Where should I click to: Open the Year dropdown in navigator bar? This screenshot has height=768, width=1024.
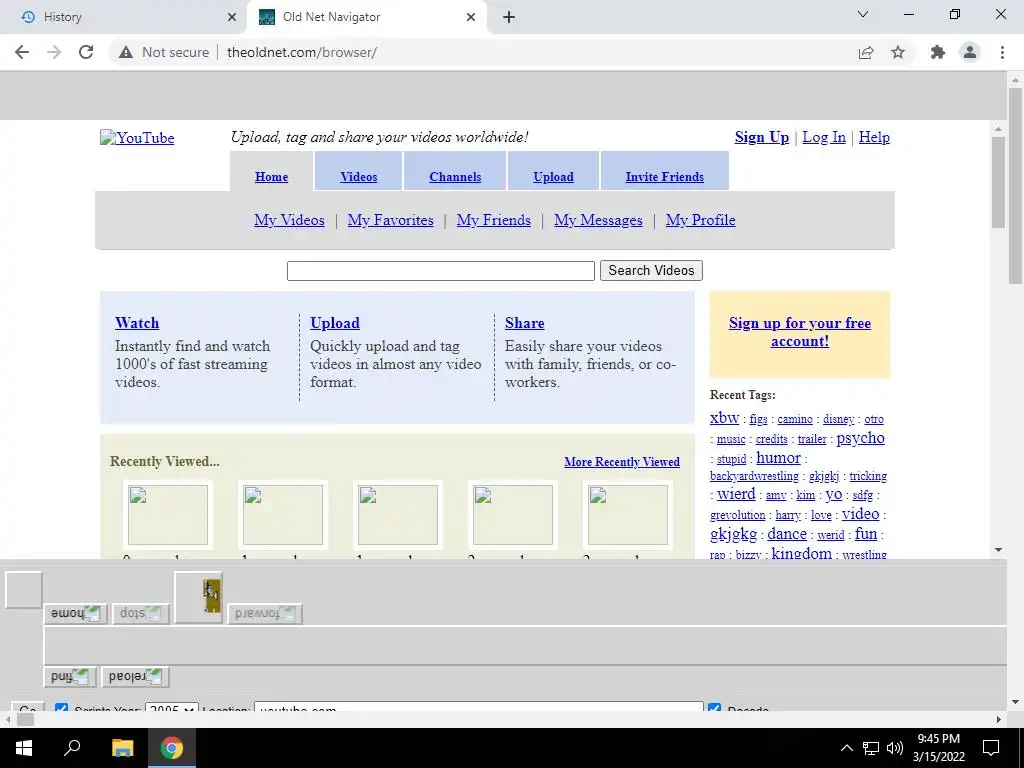(x=172, y=707)
